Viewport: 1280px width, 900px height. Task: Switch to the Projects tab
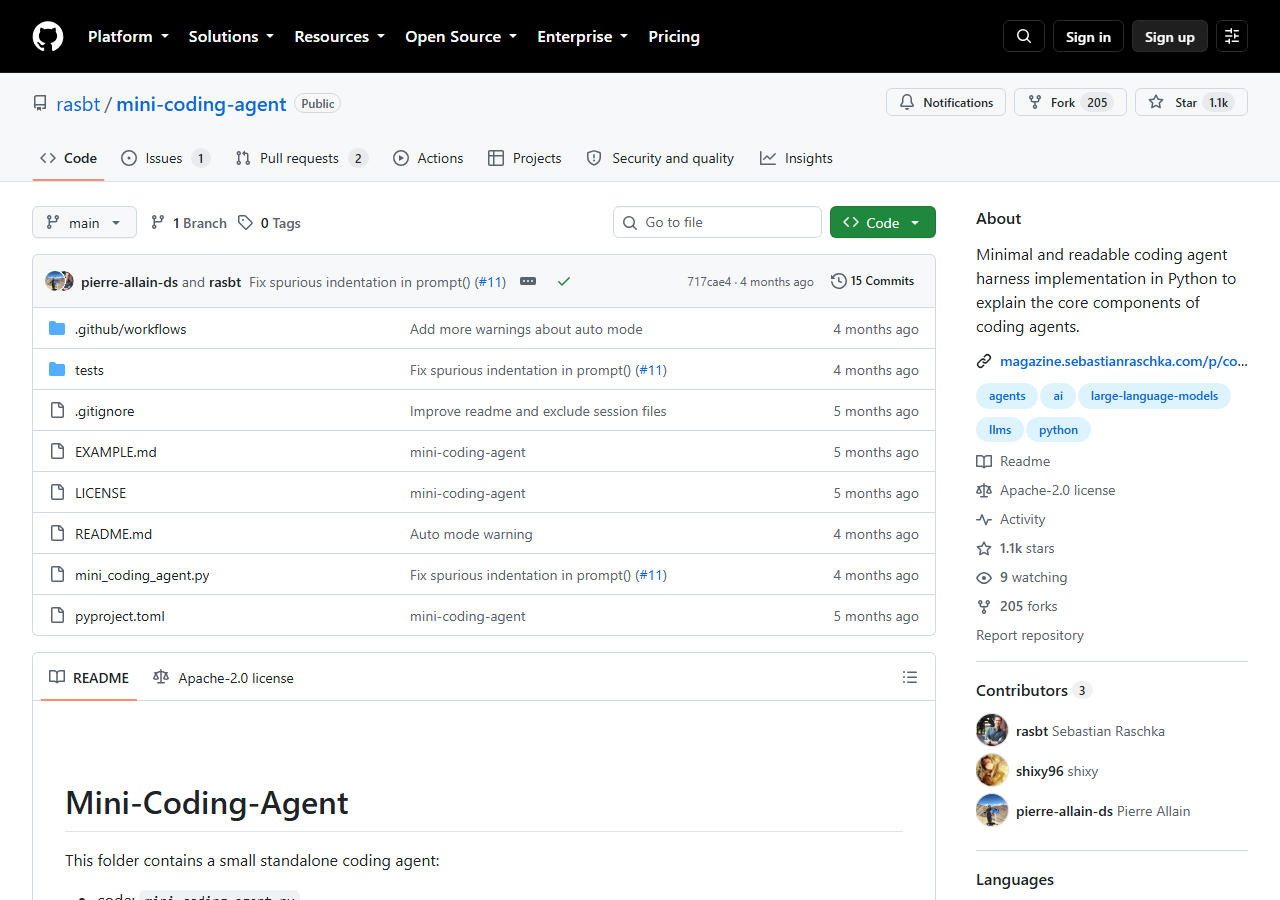[525, 158]
